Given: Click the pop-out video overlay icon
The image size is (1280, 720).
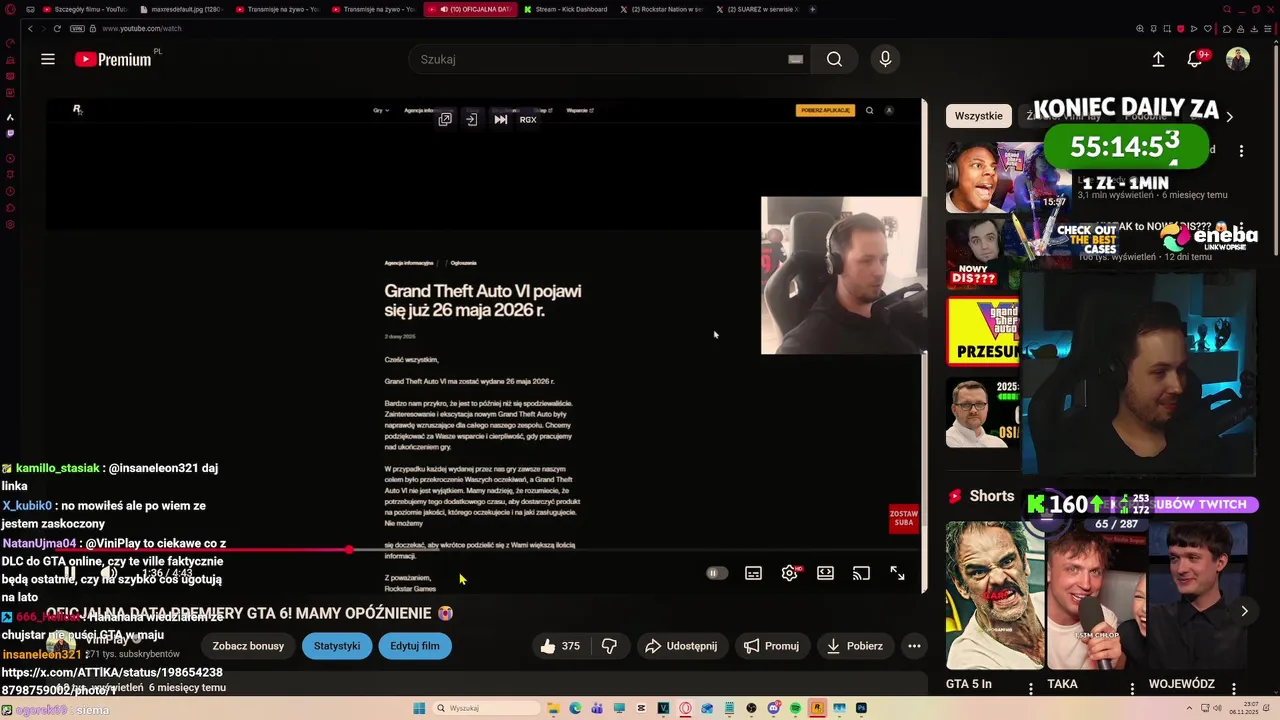Looking at the screenshot, I should 445,119.
